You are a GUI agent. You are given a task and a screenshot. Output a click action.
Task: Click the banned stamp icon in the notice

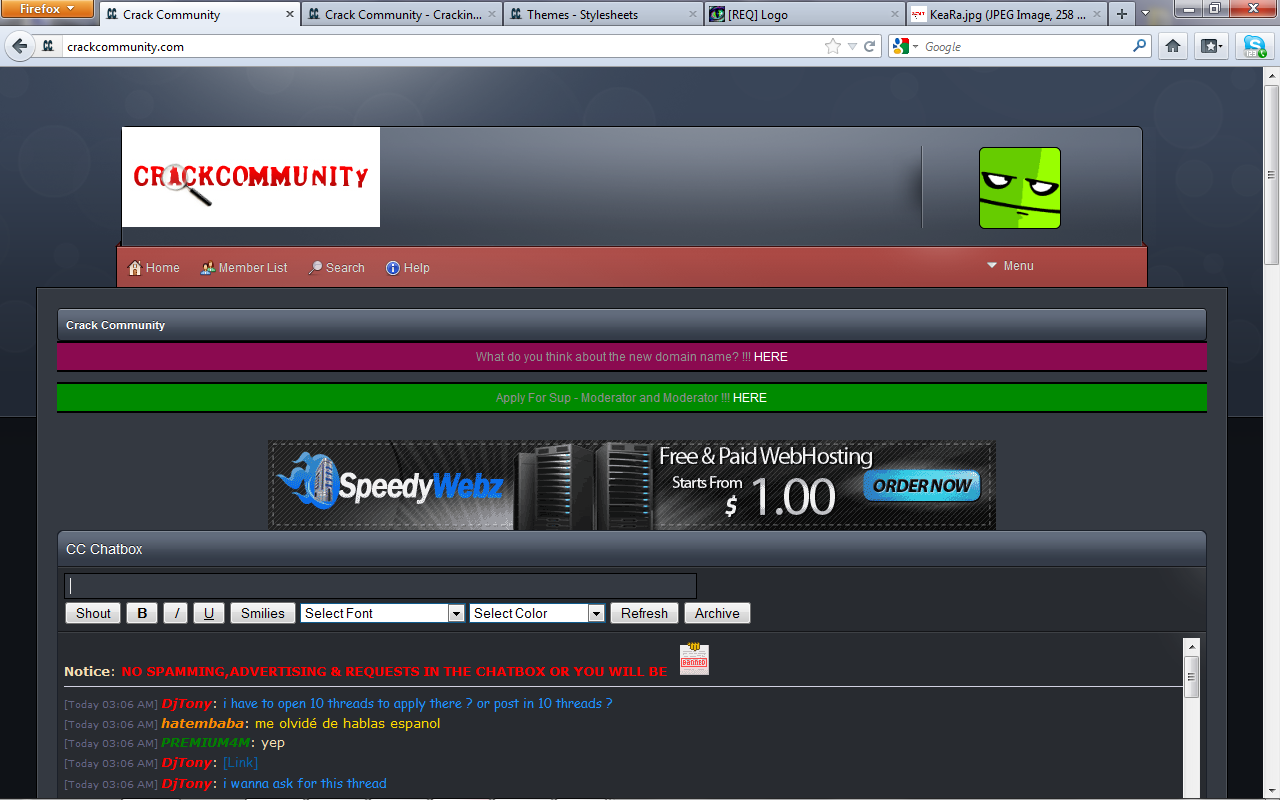(x=694, y=659)
